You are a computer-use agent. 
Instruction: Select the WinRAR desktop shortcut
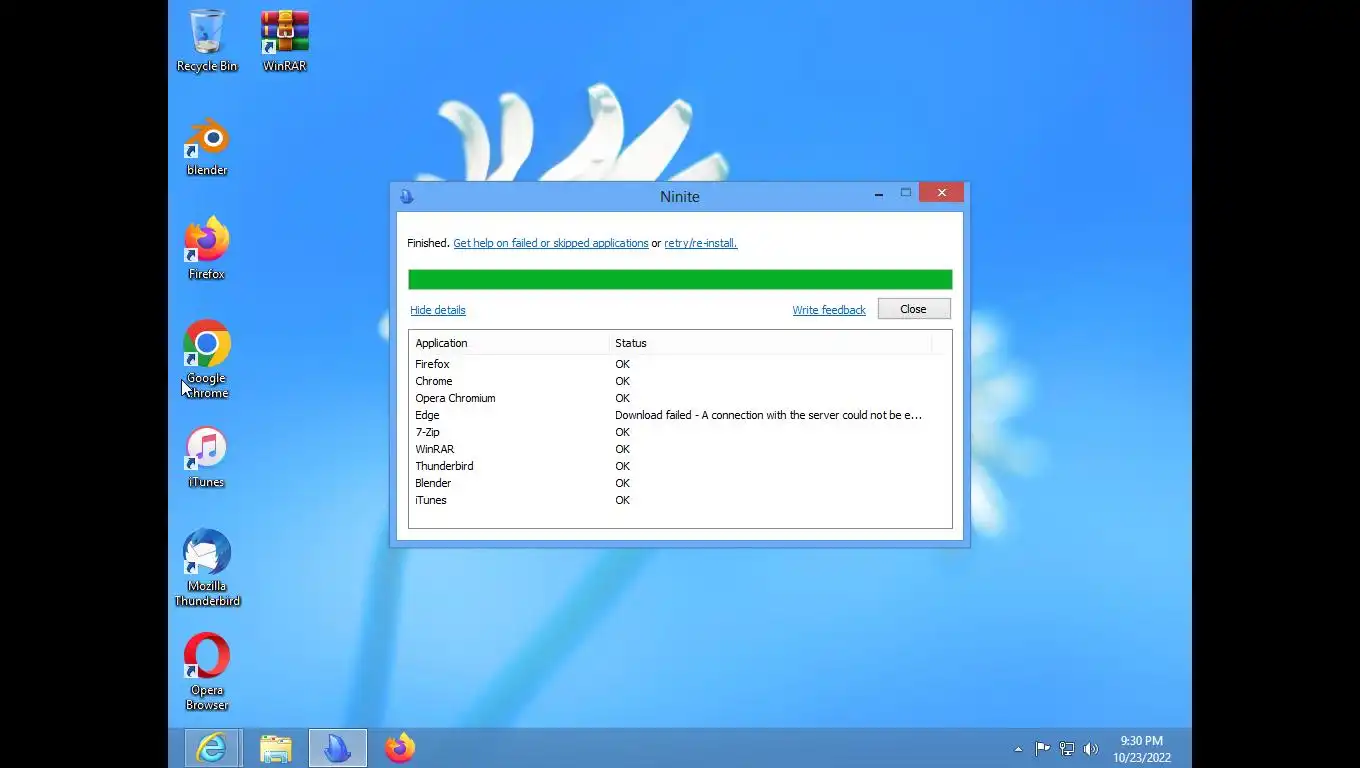coord(285,41)
